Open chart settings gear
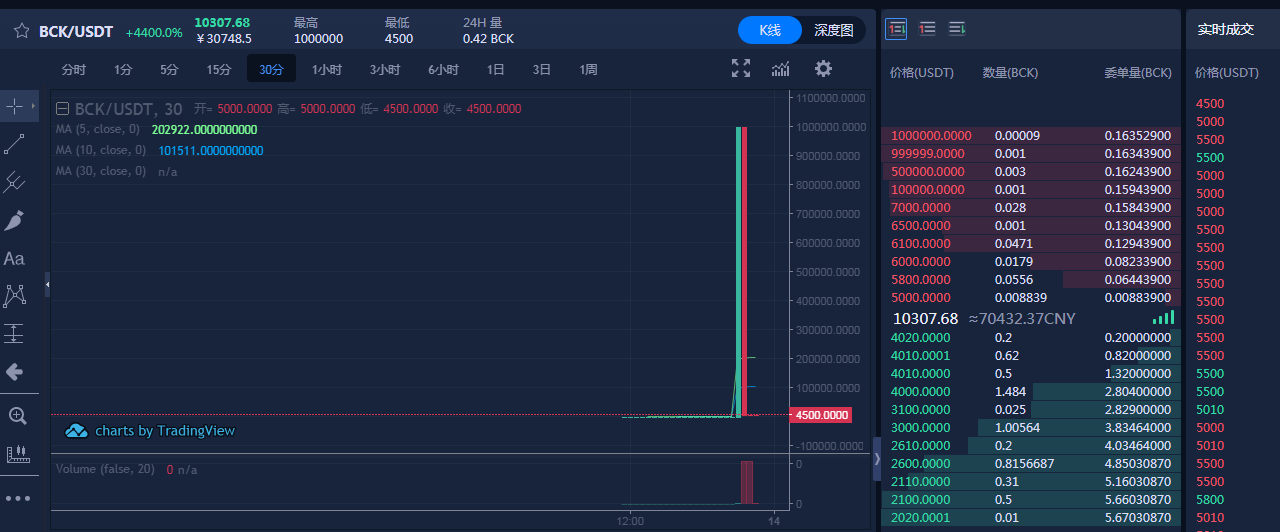 click(823, 68)
